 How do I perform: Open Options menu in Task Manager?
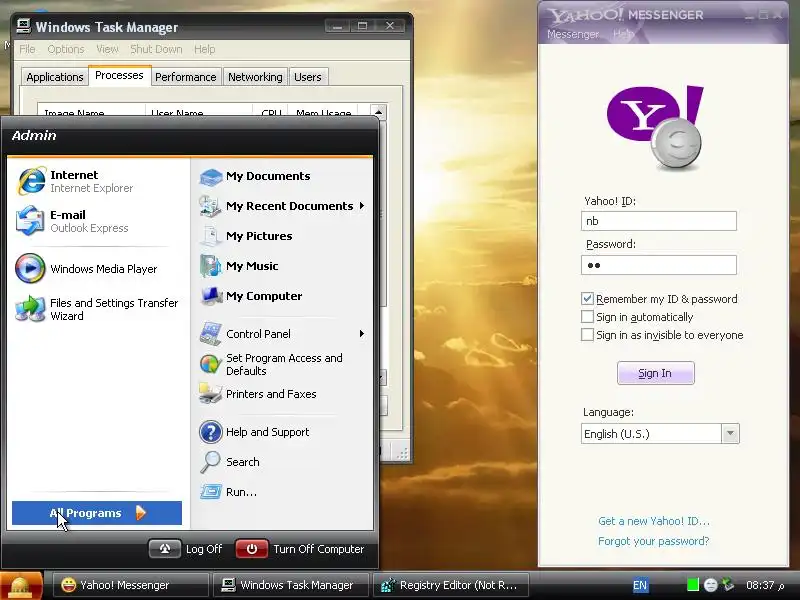[66, 49]
